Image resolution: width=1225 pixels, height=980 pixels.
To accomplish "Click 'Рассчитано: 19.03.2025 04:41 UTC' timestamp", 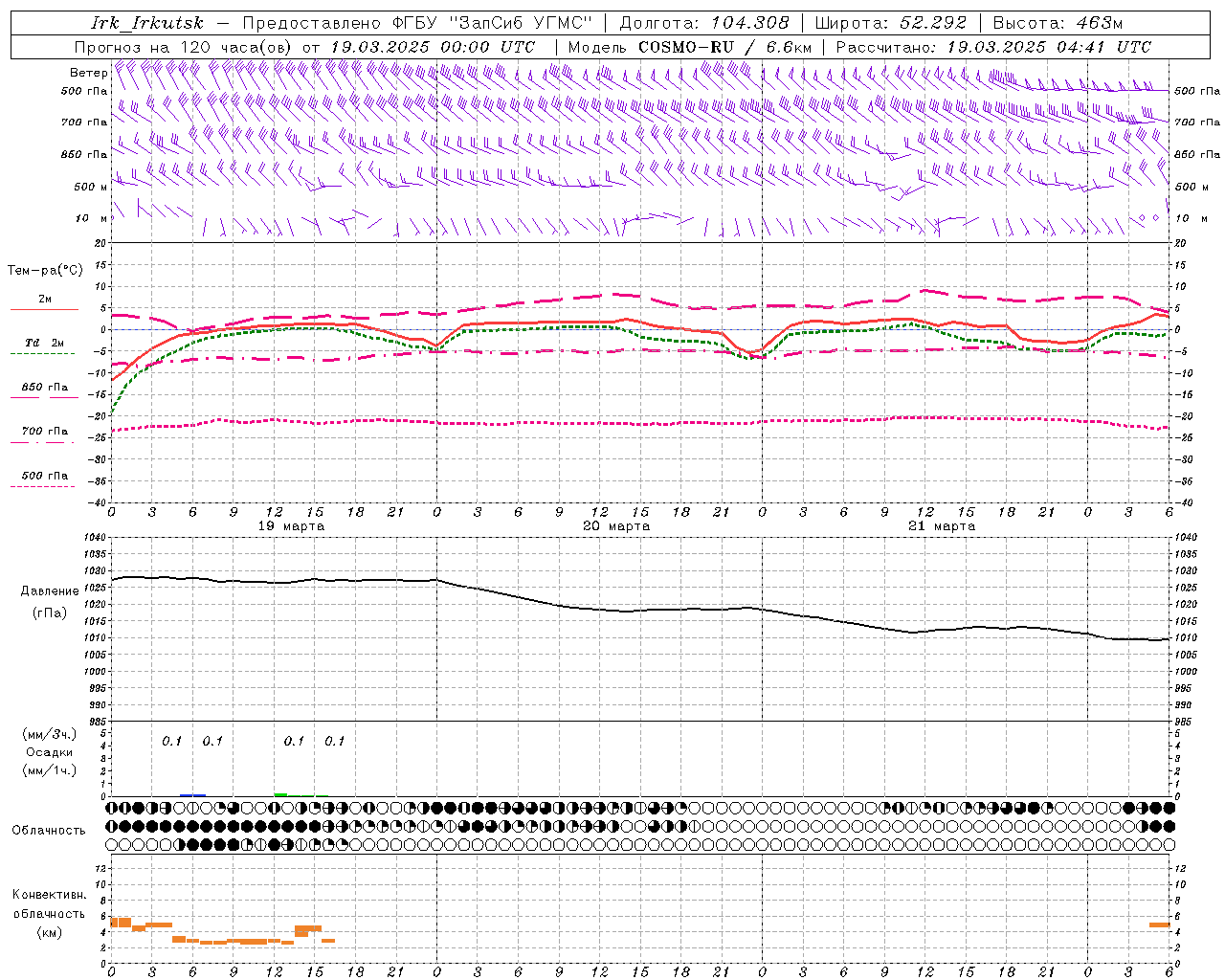I will coord(993,47).
